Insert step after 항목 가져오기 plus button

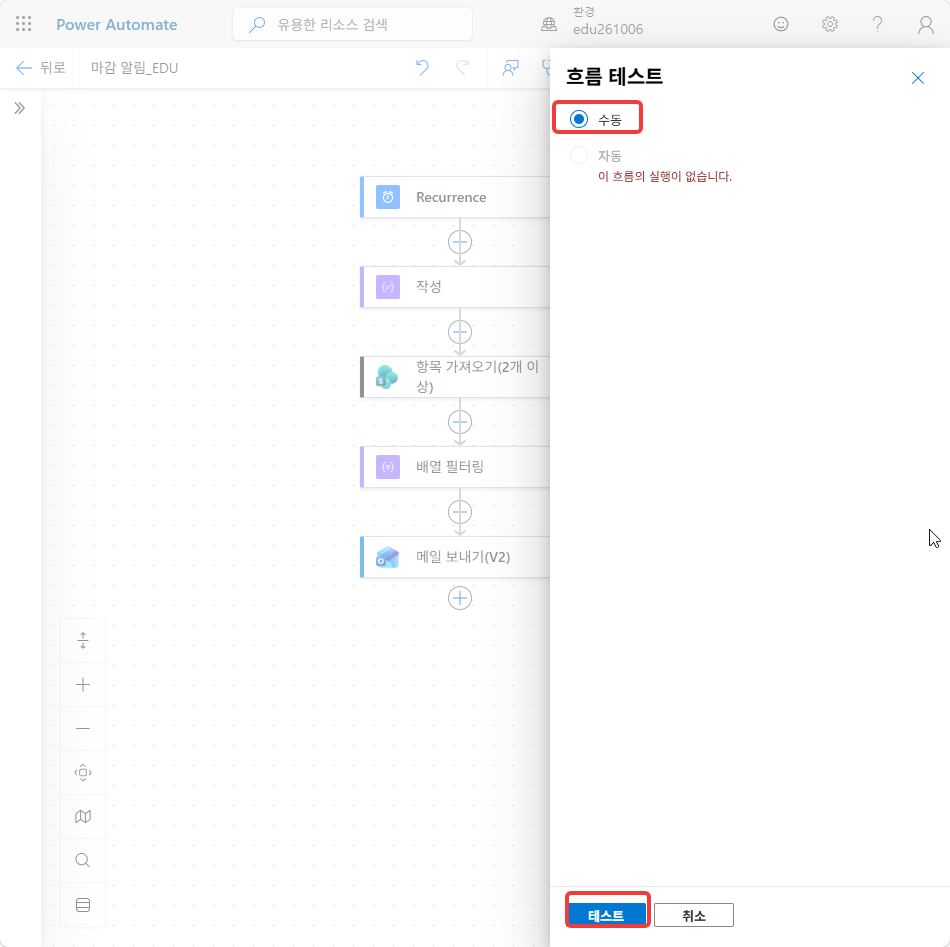click(x=460, y=422)
